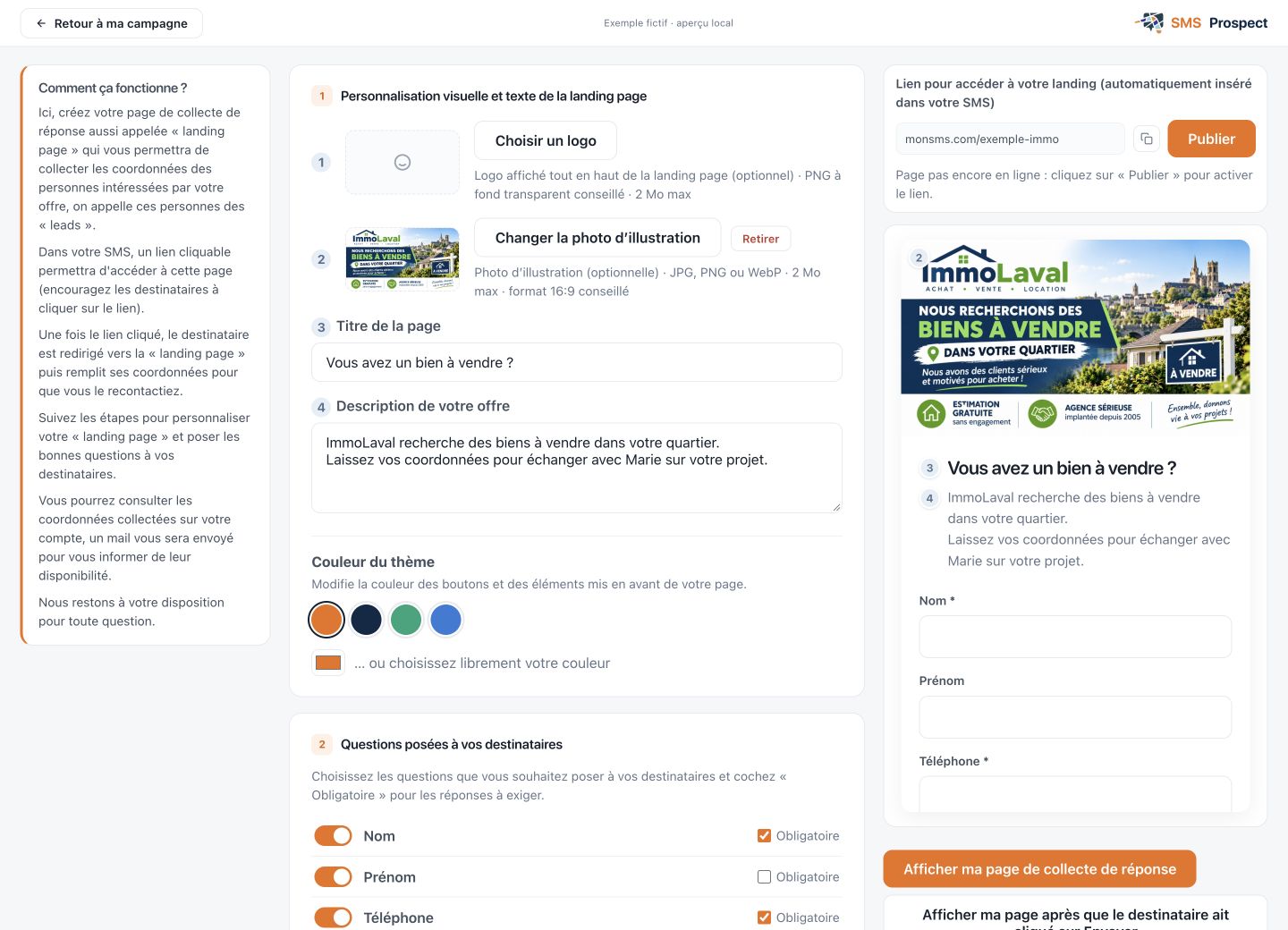This screenshot has width=1288, height=930.
Task: Toggle the Nom question switch
Action: 333,836
